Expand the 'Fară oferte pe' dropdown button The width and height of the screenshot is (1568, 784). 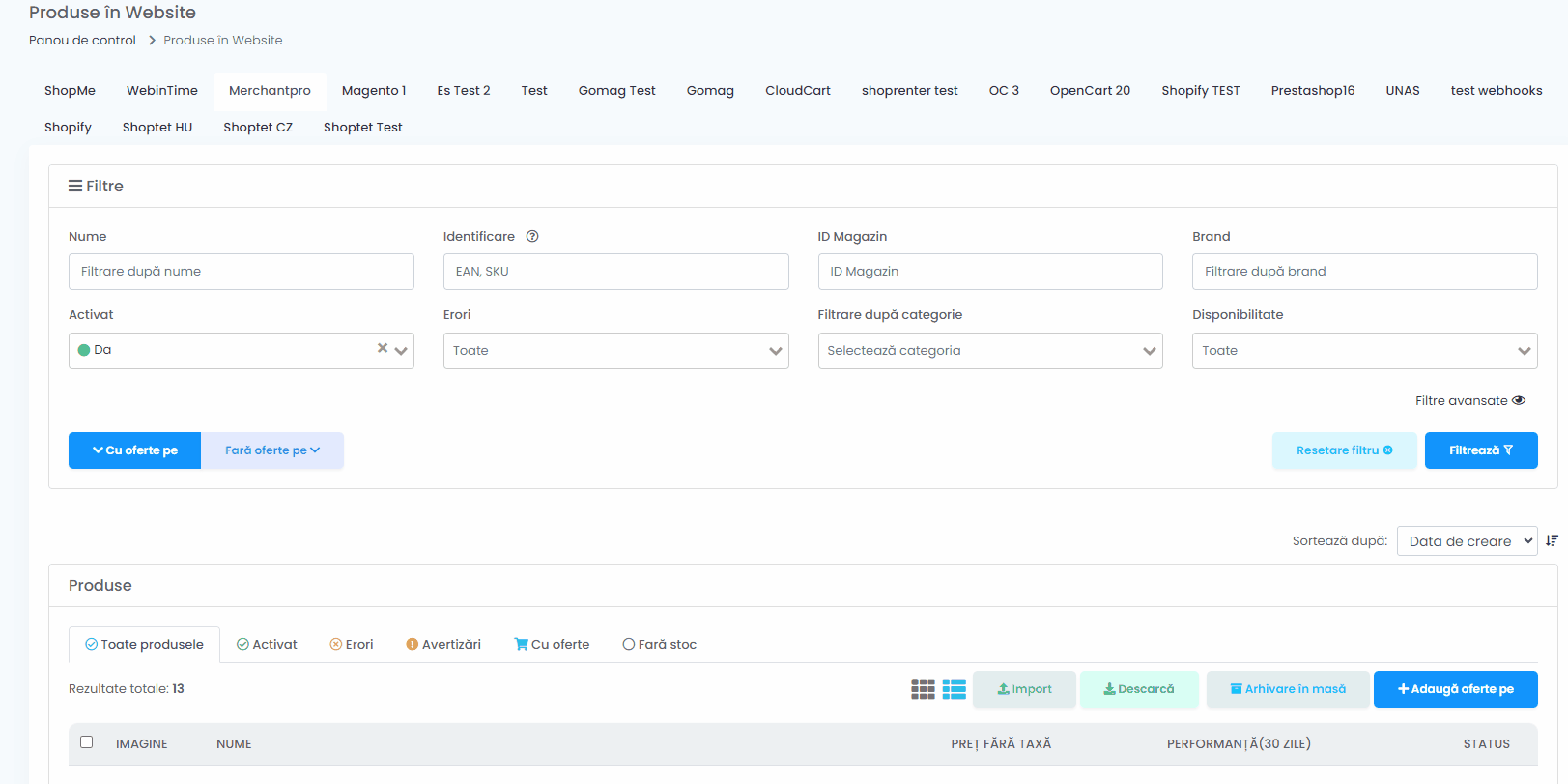pos(272,450)
